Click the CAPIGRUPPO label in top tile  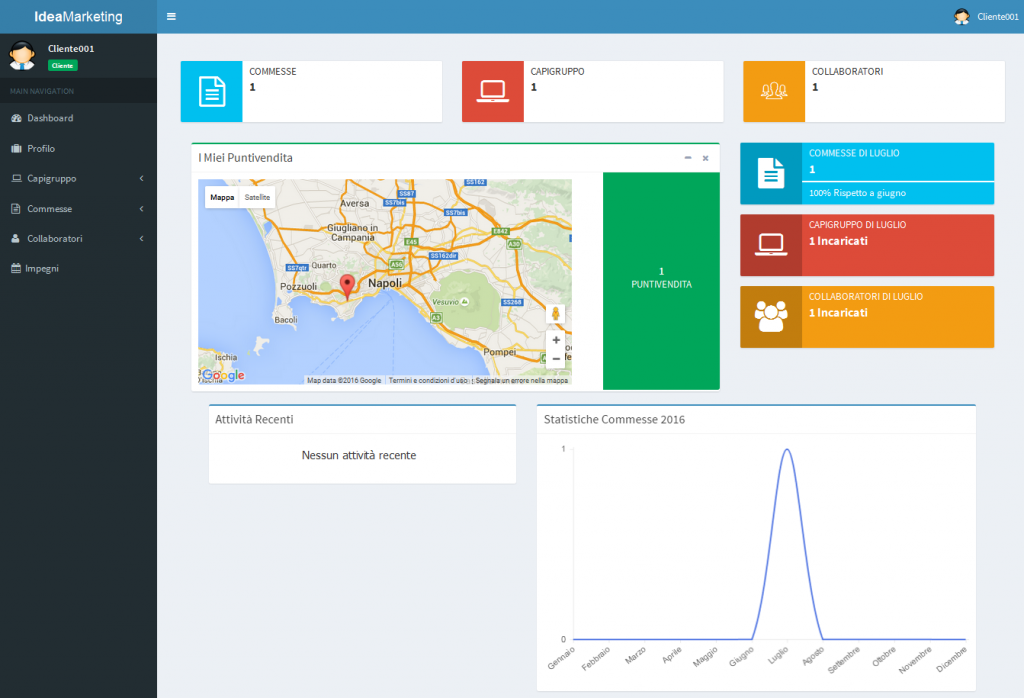[x=558, y=71]
